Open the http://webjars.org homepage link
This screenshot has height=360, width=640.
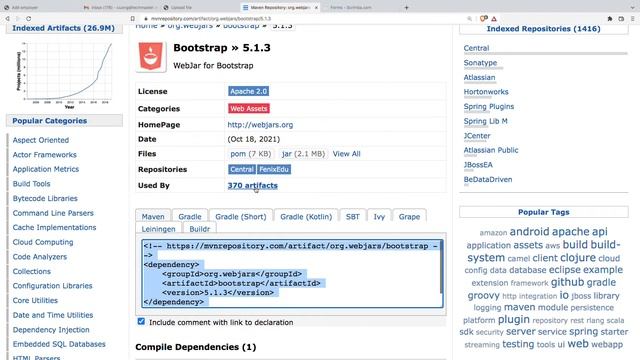pos(260,125)
